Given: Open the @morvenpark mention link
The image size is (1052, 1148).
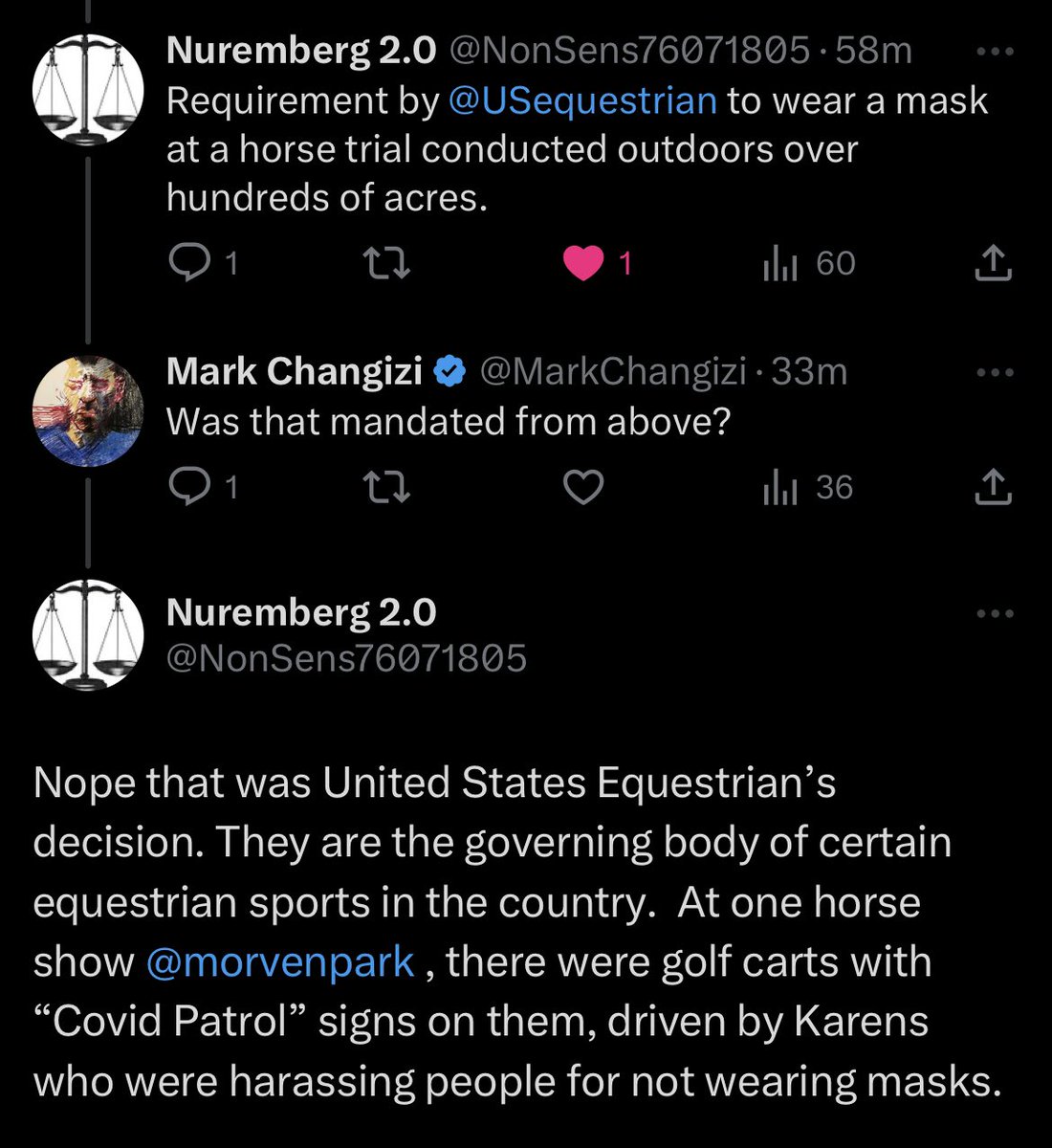Looking at the screenshot, I should pyautogui.click(x=279, y=961).
